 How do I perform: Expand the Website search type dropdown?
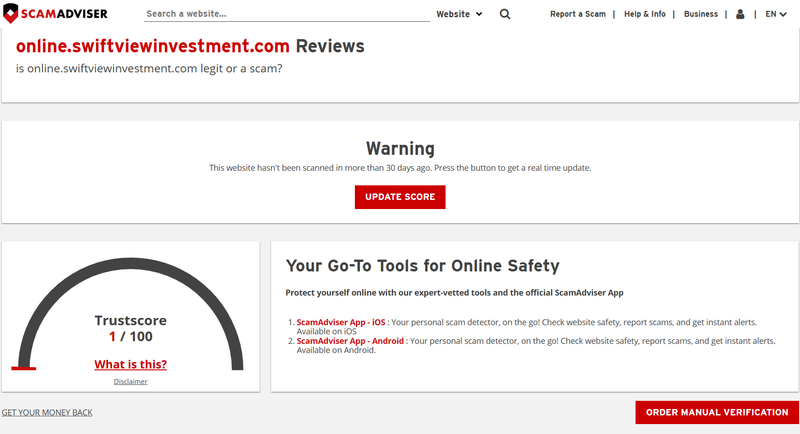[x=459, y=14]
